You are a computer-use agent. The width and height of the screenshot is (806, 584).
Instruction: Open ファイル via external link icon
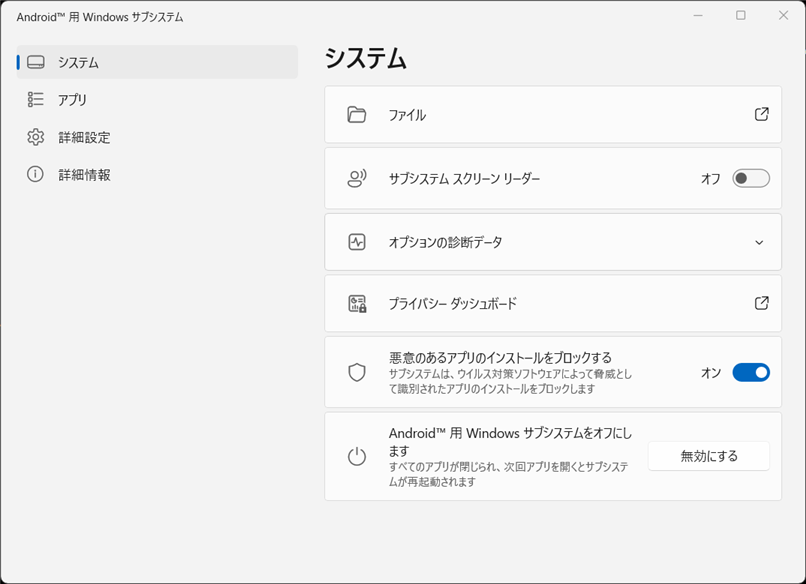pos(761,114)
